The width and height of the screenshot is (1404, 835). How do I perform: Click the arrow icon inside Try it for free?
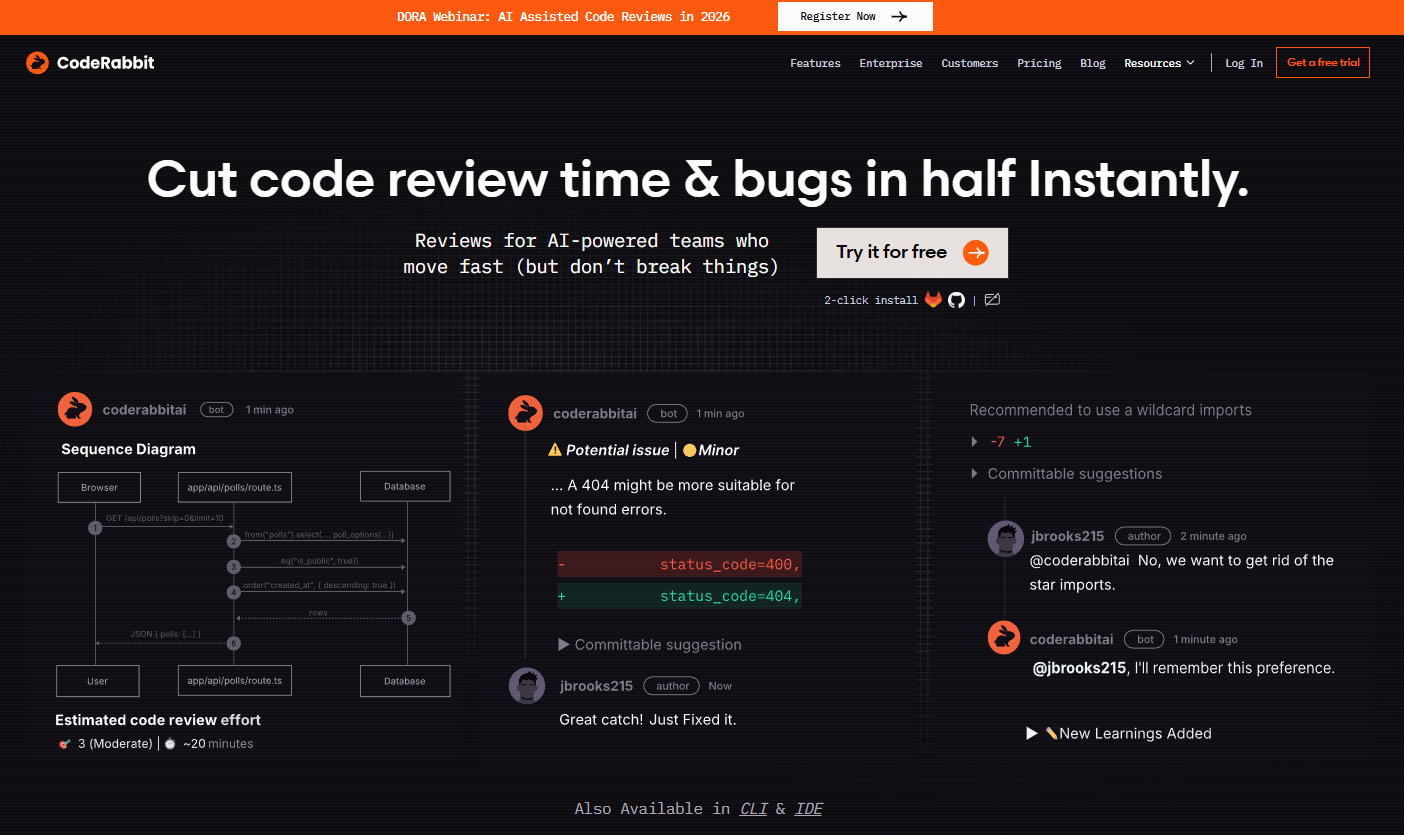976,253
